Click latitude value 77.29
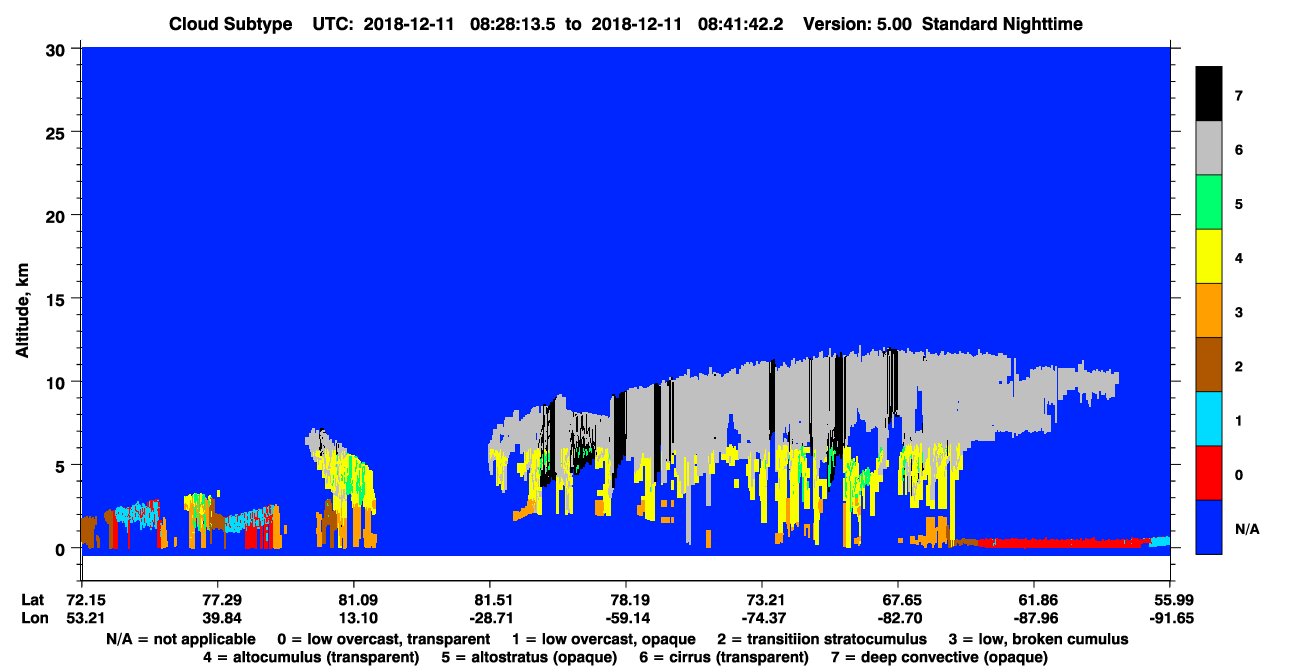The image size is (1300, 667). click(217, 599)
